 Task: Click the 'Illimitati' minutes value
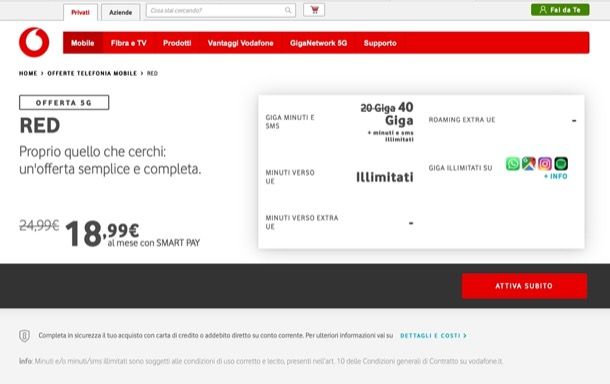point(385,177)
